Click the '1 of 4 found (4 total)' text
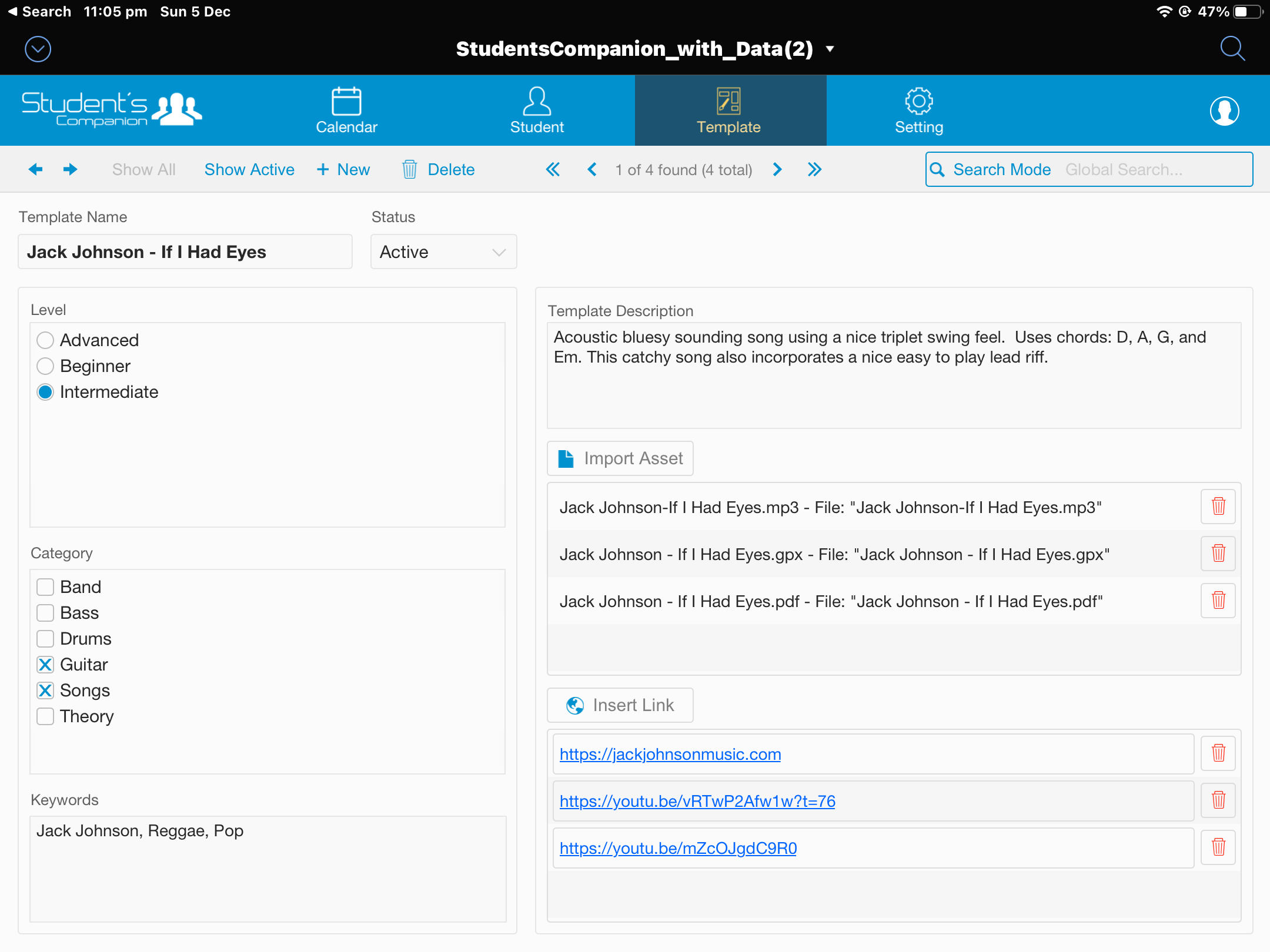This screenshot has height=952, width=1270. 684,170
